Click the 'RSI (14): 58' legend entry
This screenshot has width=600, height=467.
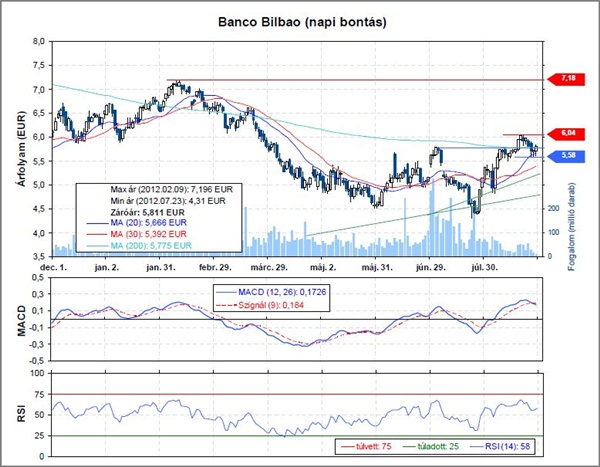coord(500,446)
